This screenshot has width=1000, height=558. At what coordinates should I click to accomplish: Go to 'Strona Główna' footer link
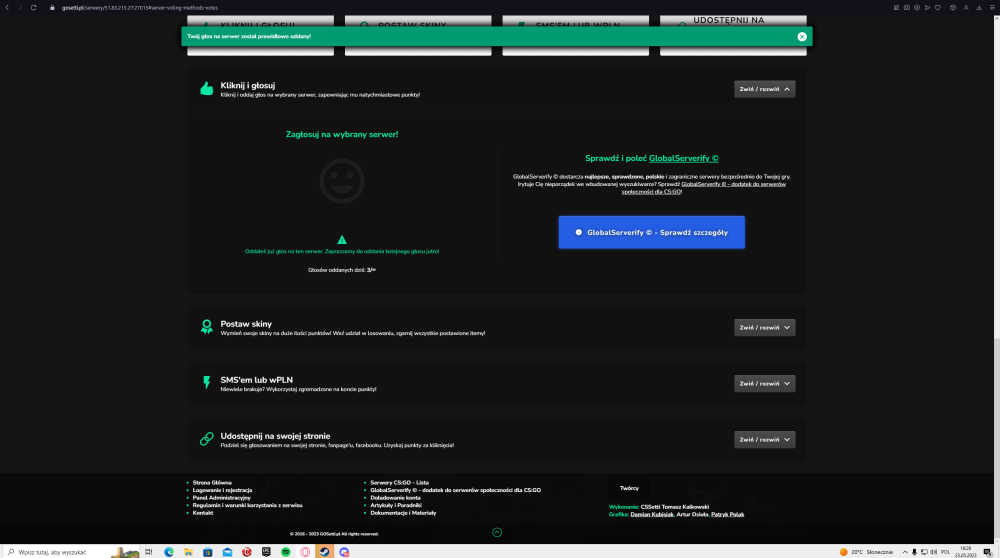(212, 483)
